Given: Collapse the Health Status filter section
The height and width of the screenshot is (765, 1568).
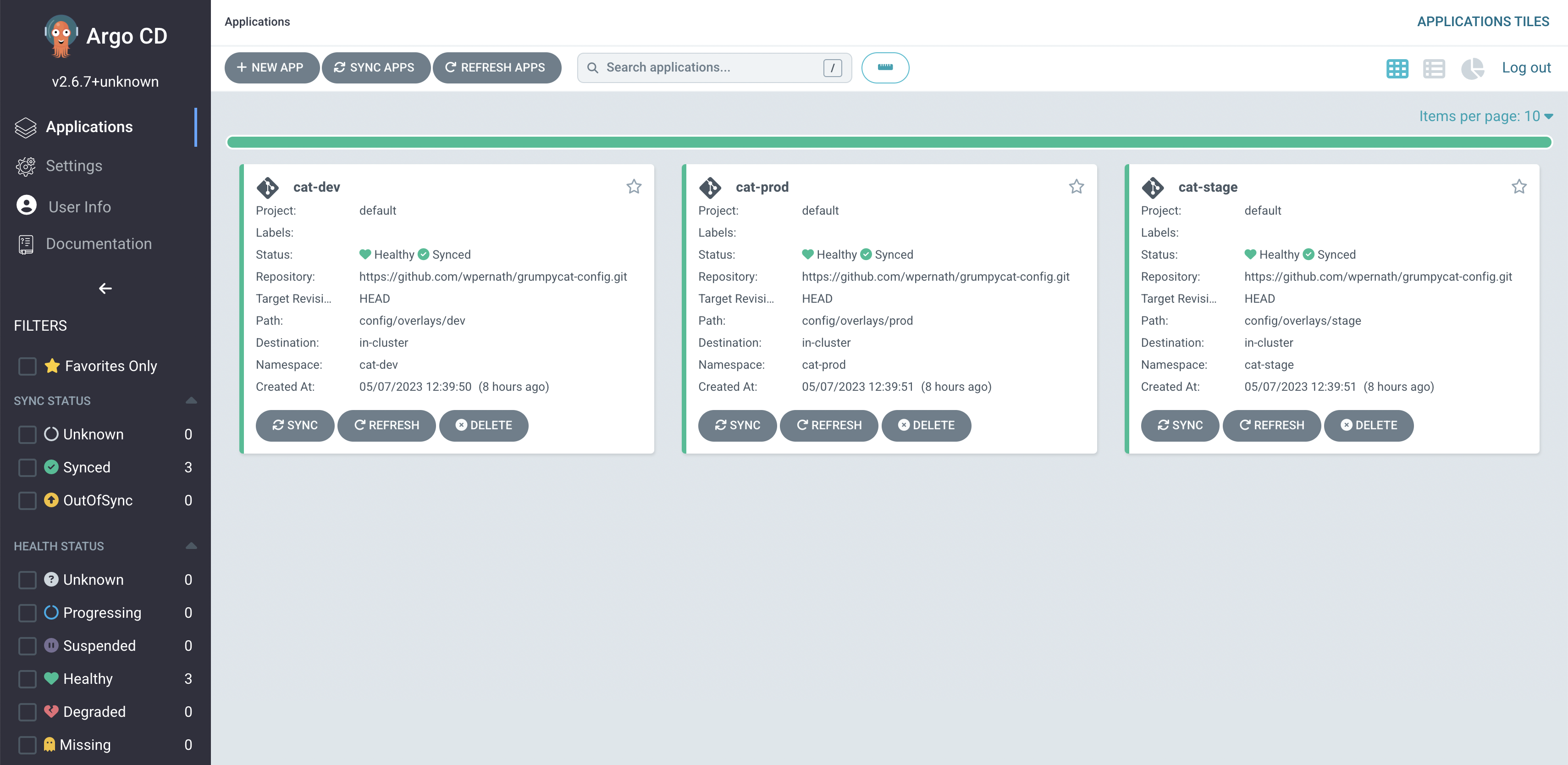Looking at the screenshot, I should [x=191, y=546].
